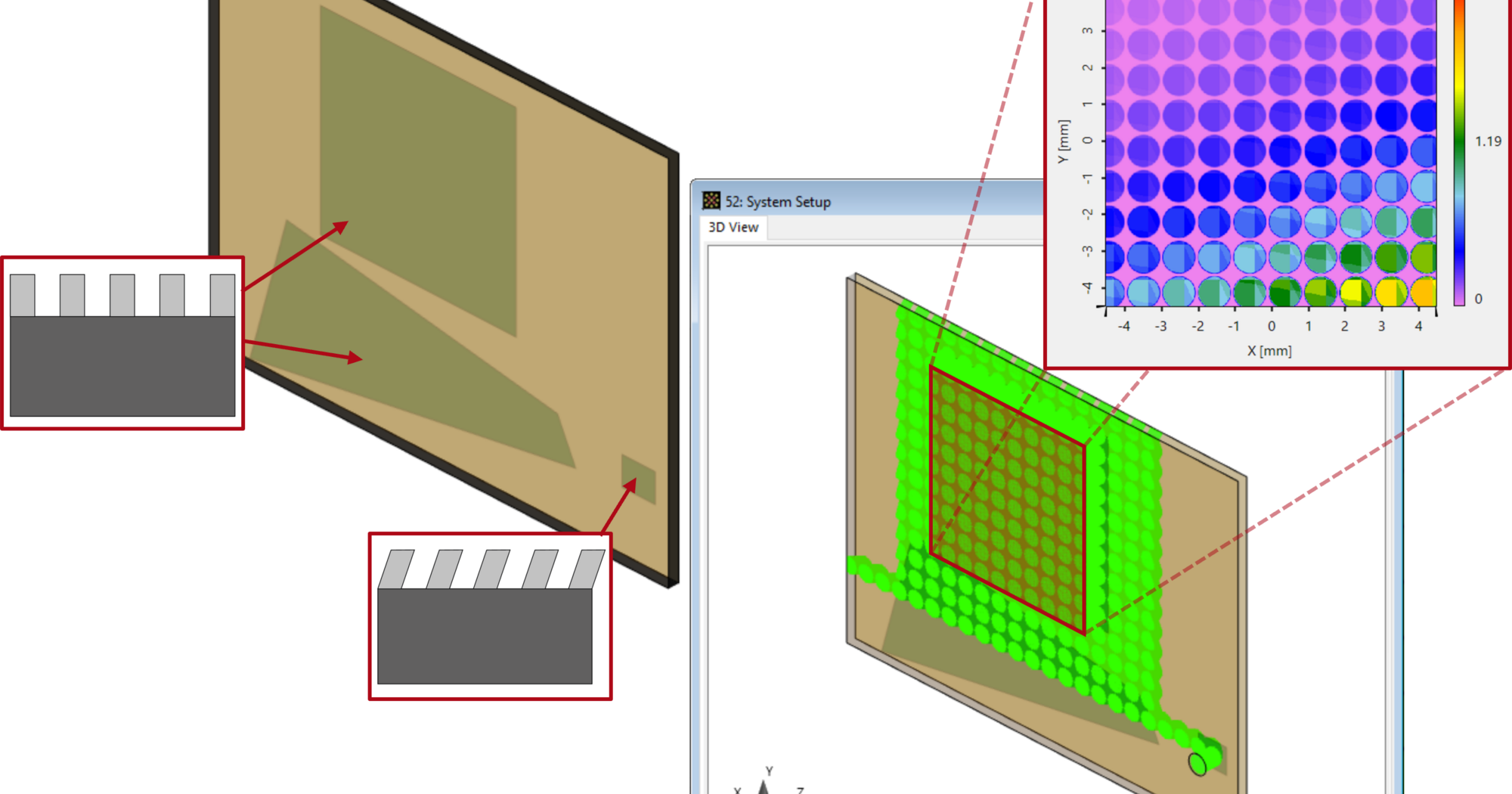
Task: Click the rainbow colorbar in the irradiance plot
Action: (1460, 151)
